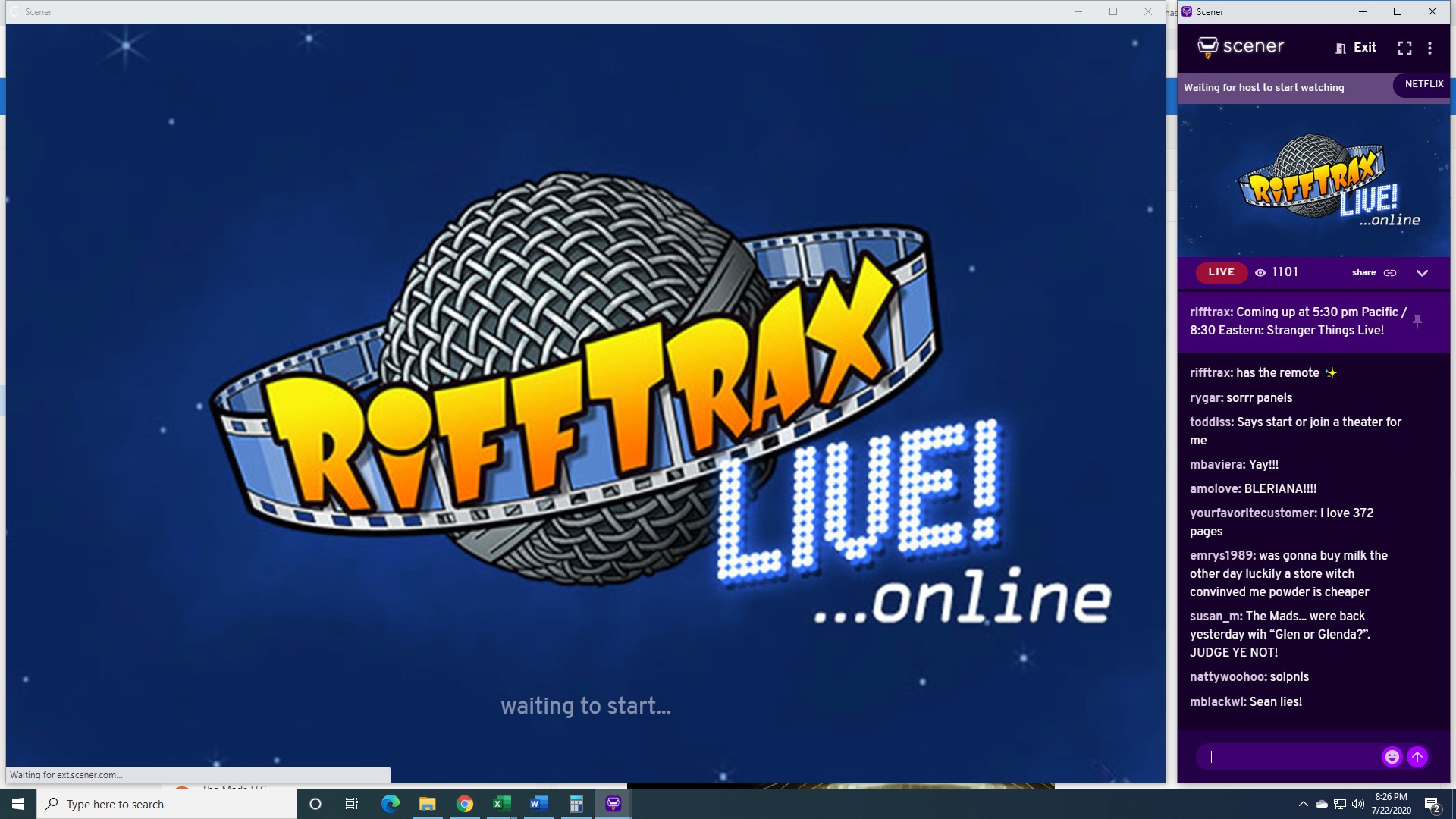Click the chat message input field

pyautogui.click(x=1289, y=756)
